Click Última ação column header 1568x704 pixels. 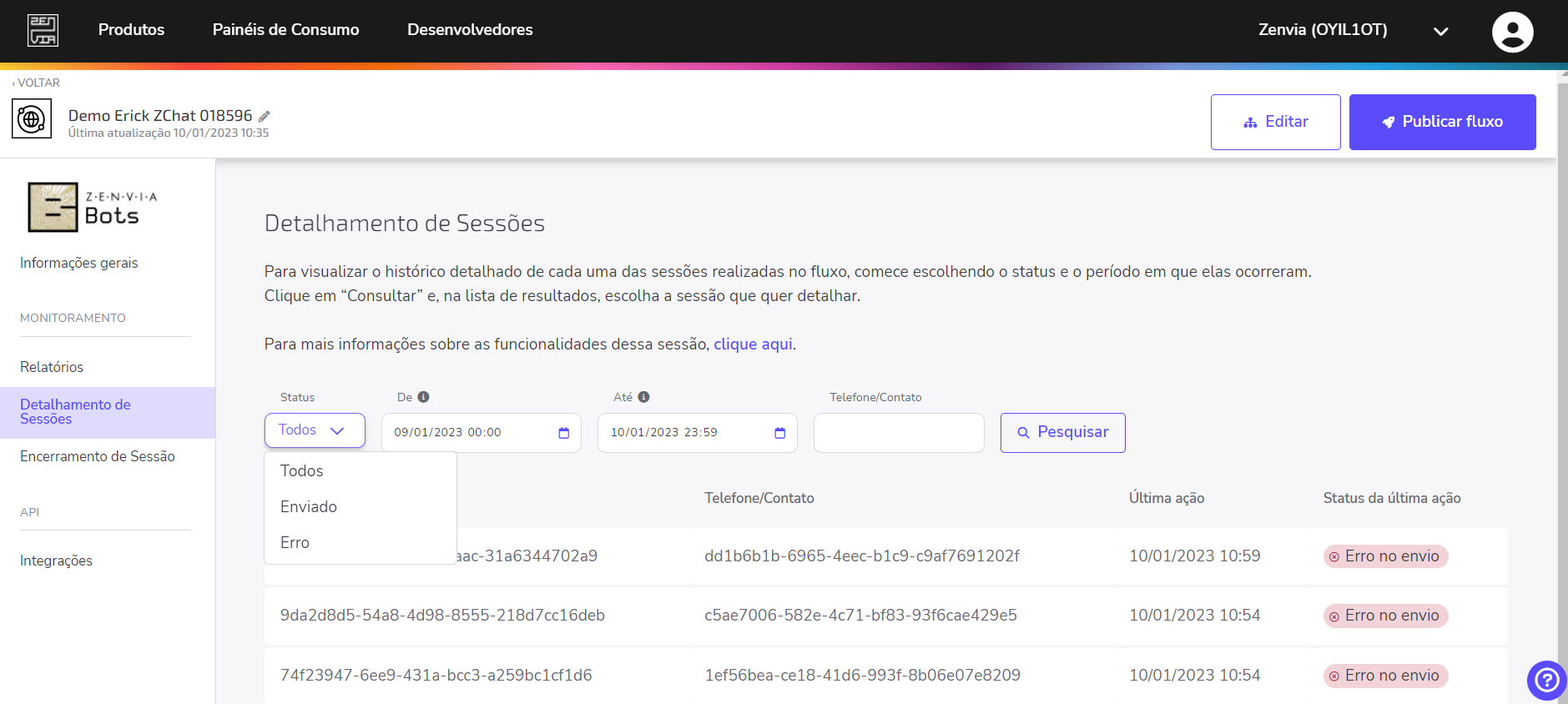coord(1166,498)
